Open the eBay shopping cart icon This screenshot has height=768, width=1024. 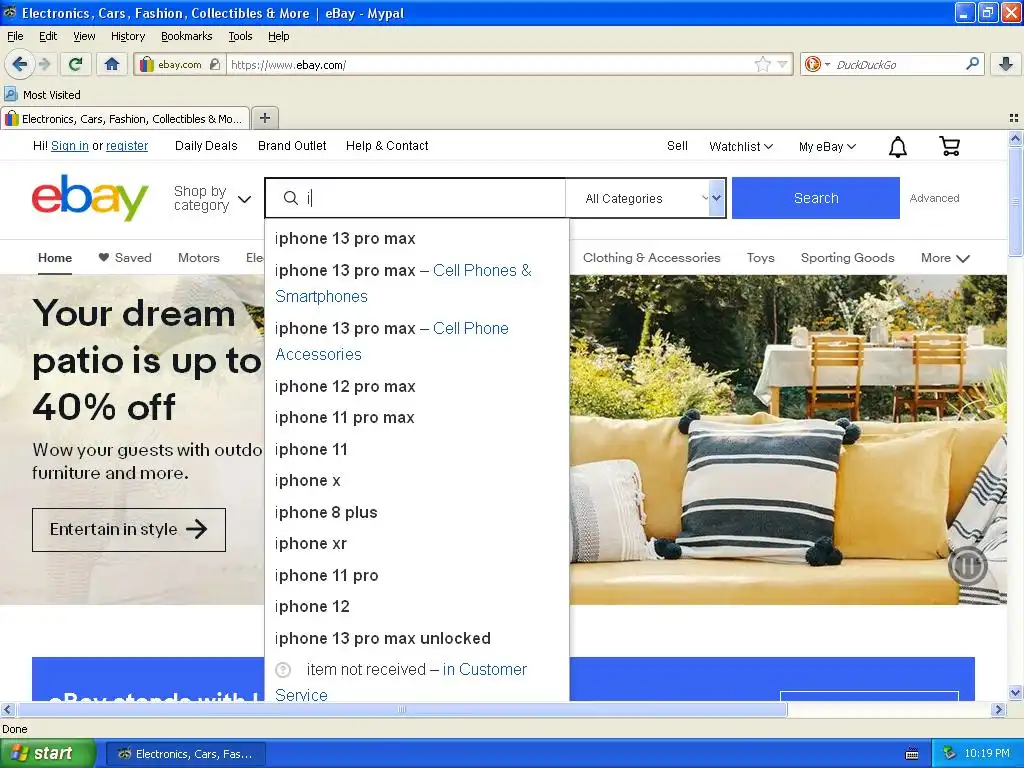[950, 146]
